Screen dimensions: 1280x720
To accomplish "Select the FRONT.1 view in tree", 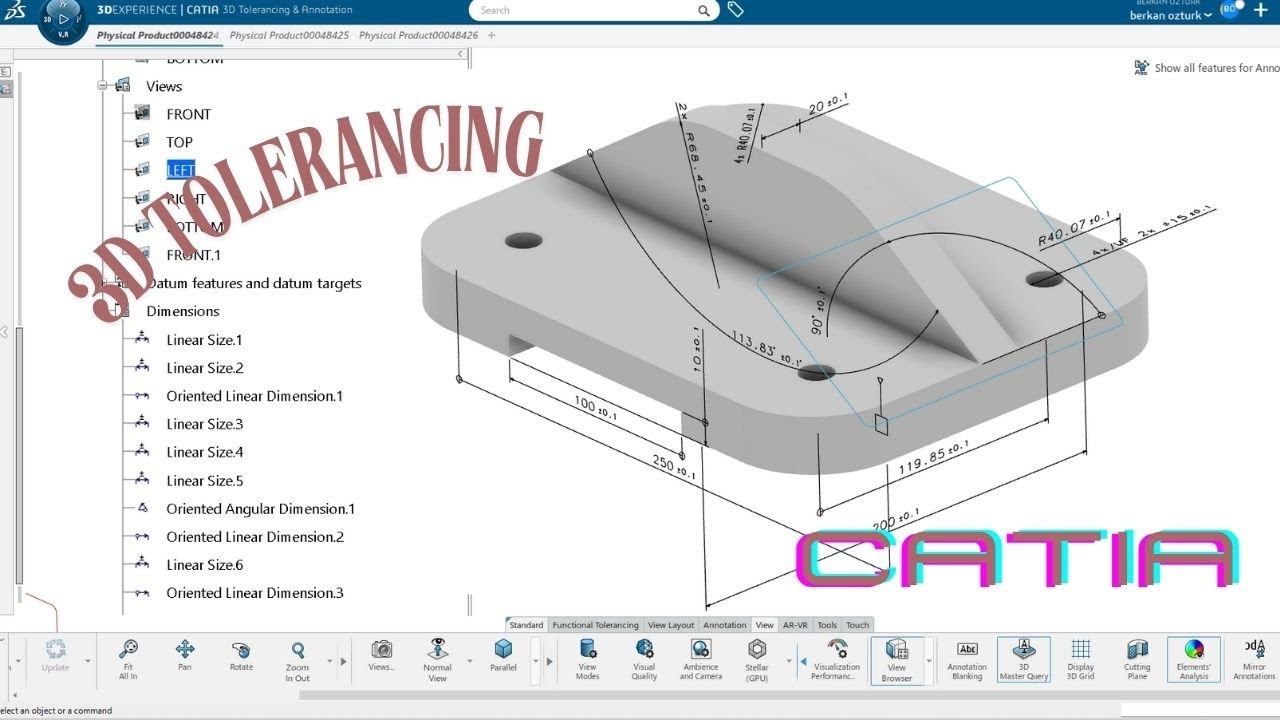I will point(196,255).
